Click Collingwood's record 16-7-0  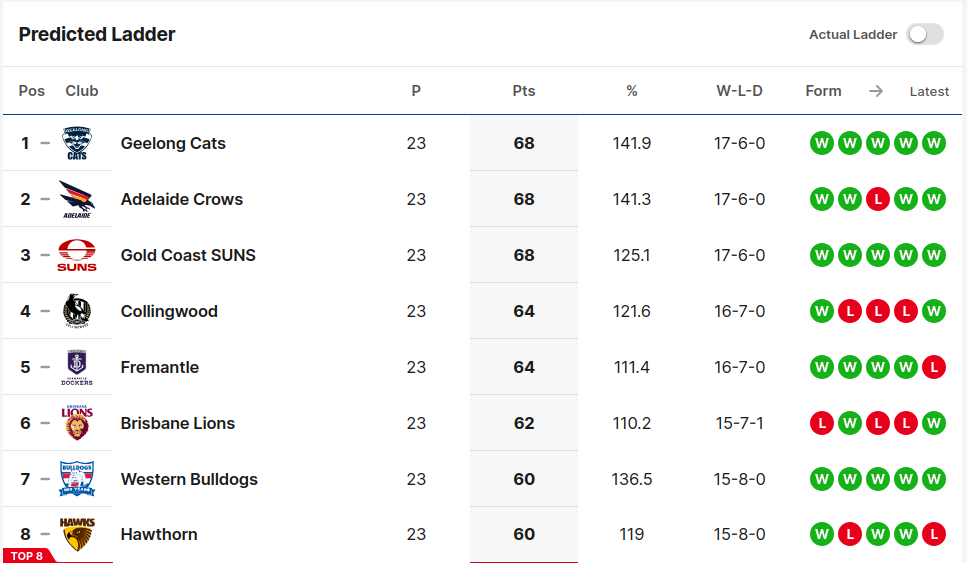(739, 311)
